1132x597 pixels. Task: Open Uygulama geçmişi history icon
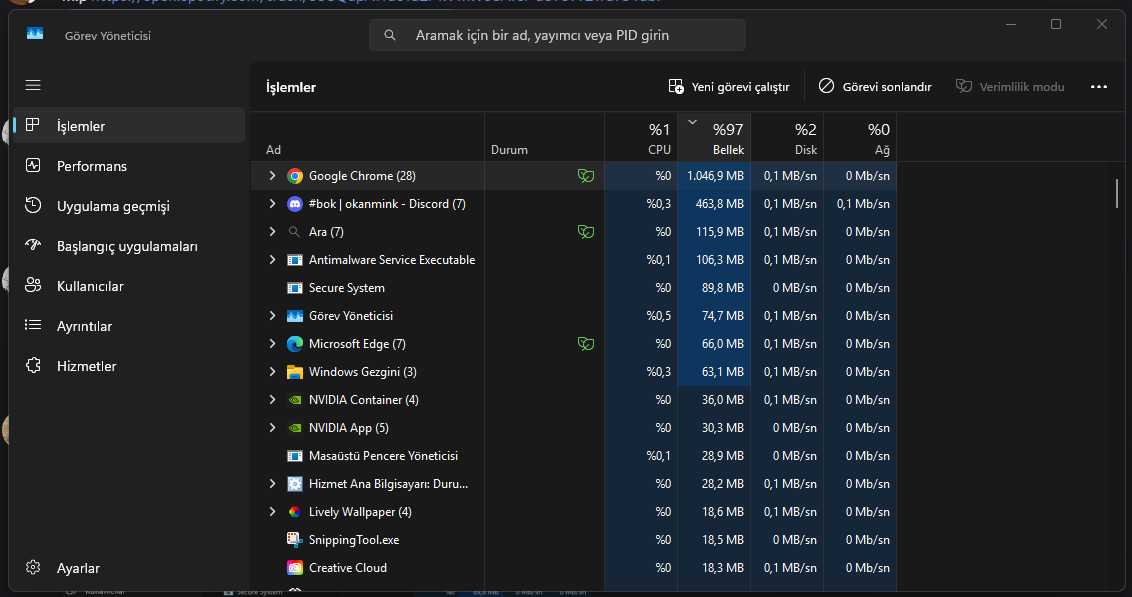pos(33,206)
